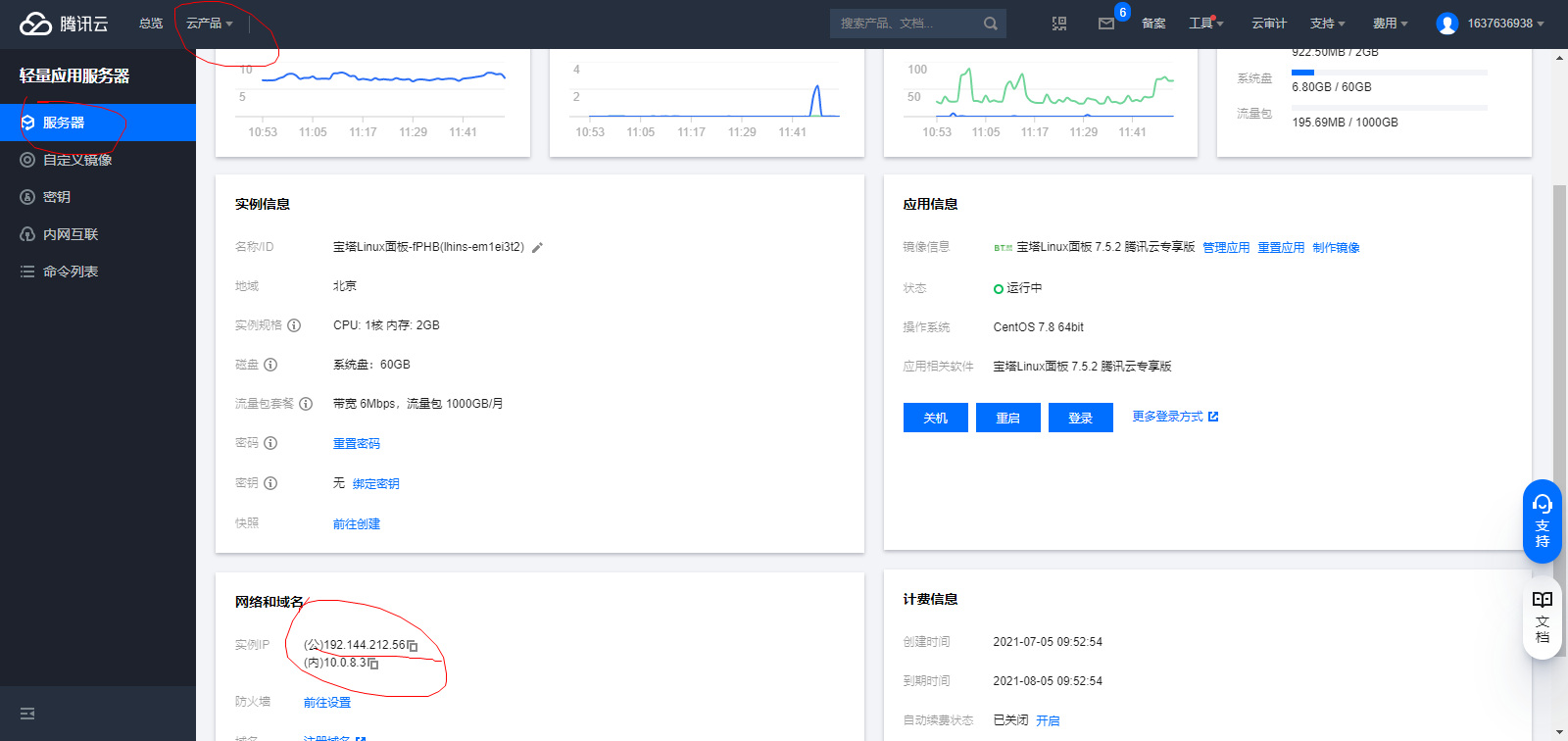Open the message mail icon
1568x741 pixels.
click(x=1106, y=24)
